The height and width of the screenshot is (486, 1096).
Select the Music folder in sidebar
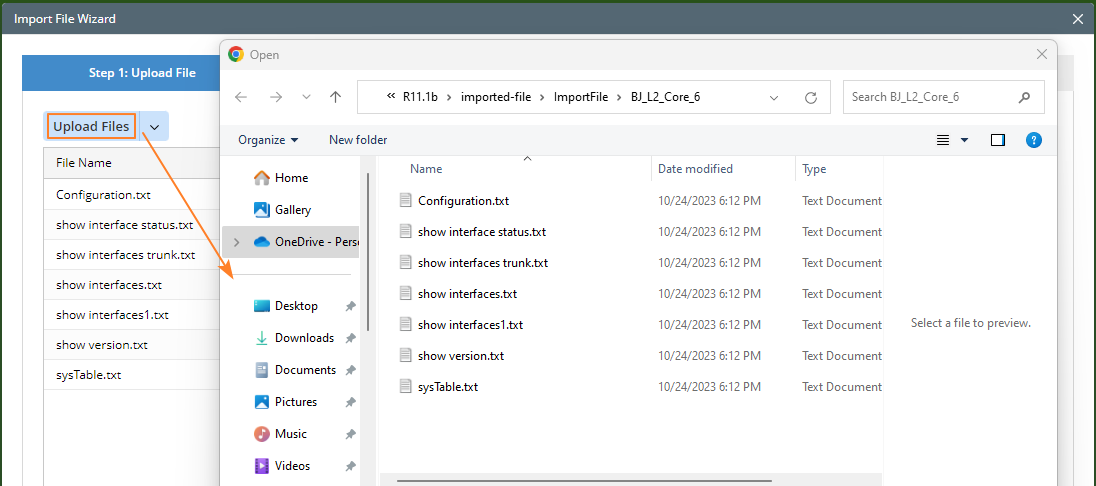point(290,434)
